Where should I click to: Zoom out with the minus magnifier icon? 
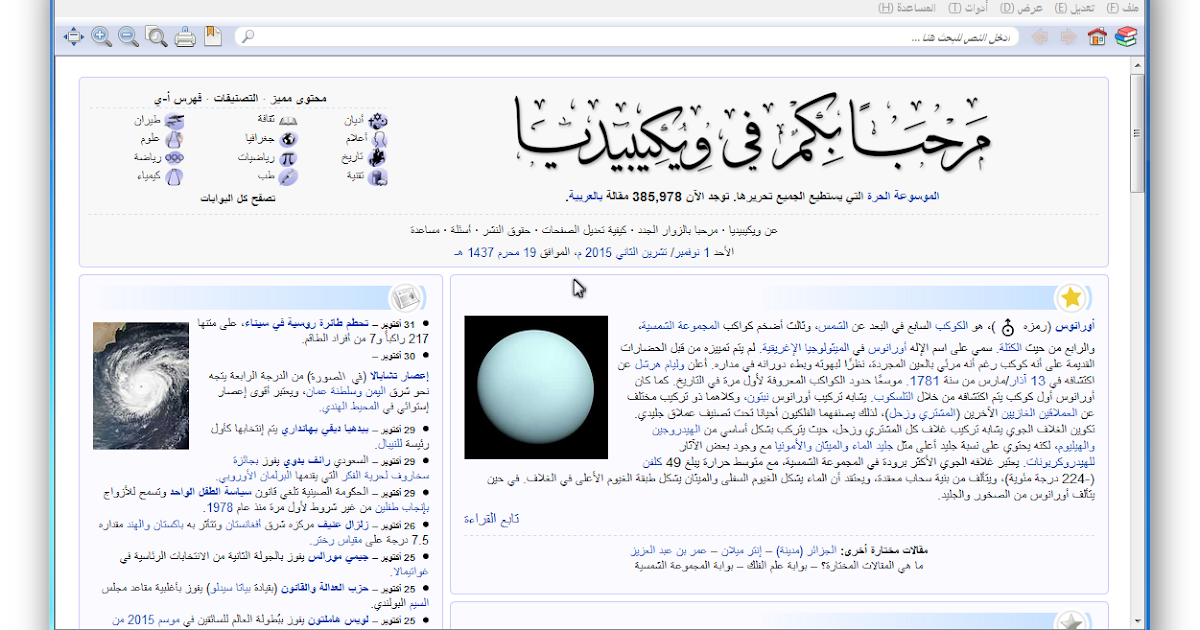129,37
